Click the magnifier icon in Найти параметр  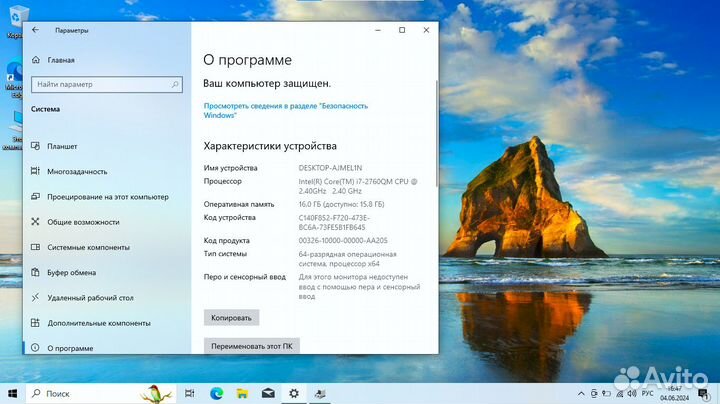coord(175,84)
